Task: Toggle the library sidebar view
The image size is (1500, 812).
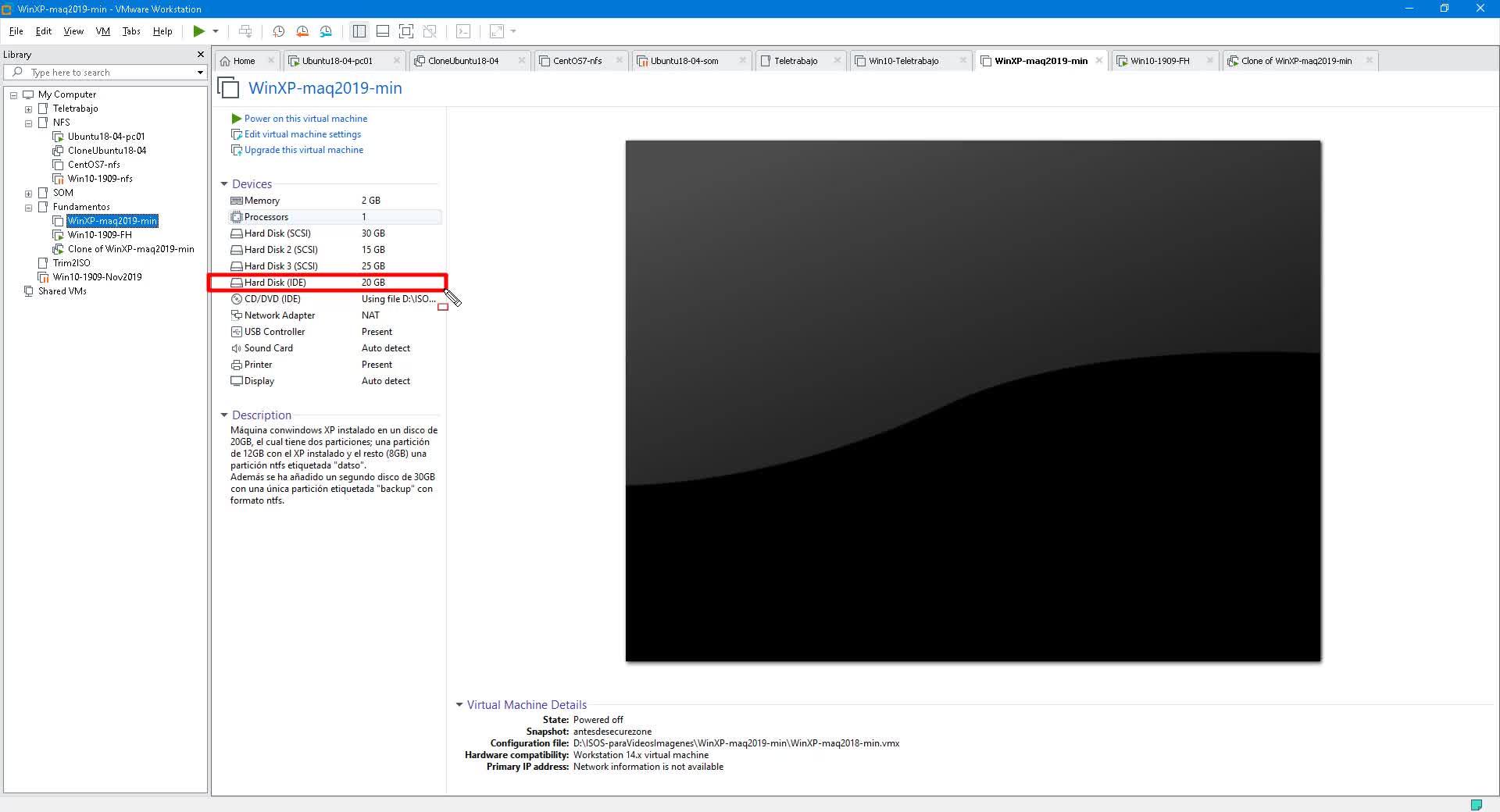Action: 359,31
